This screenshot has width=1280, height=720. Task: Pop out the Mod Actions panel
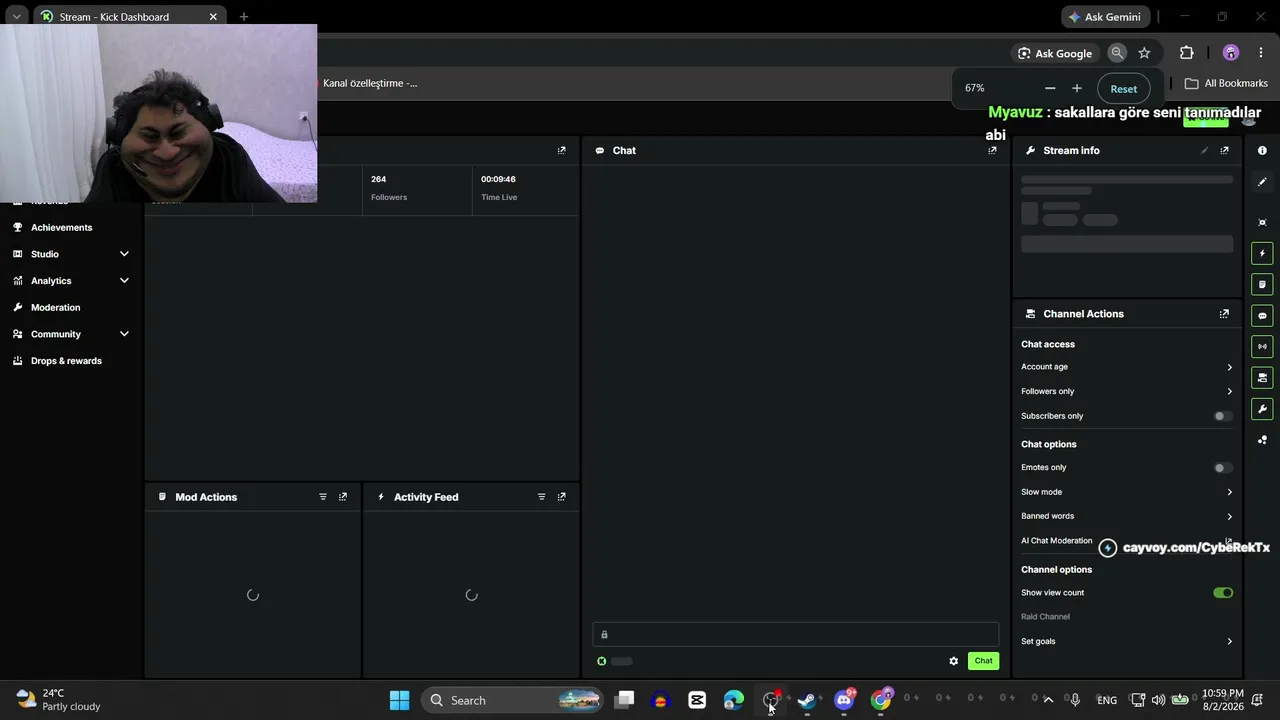343,497
